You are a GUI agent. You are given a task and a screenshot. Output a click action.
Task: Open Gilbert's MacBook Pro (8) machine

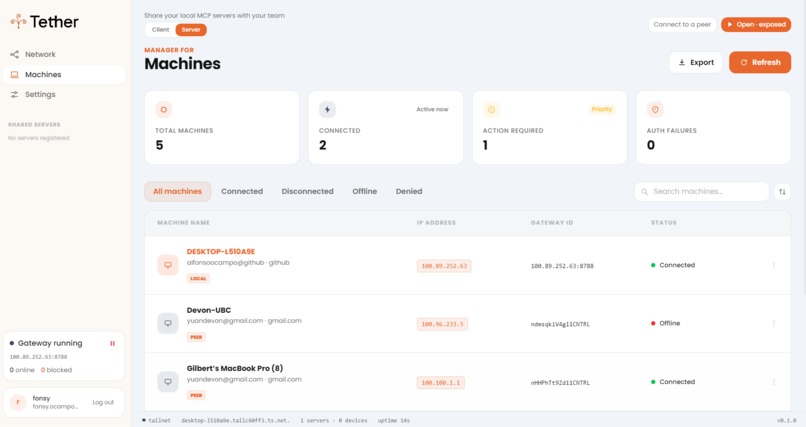pyautogui.click(x=234, y=368)
